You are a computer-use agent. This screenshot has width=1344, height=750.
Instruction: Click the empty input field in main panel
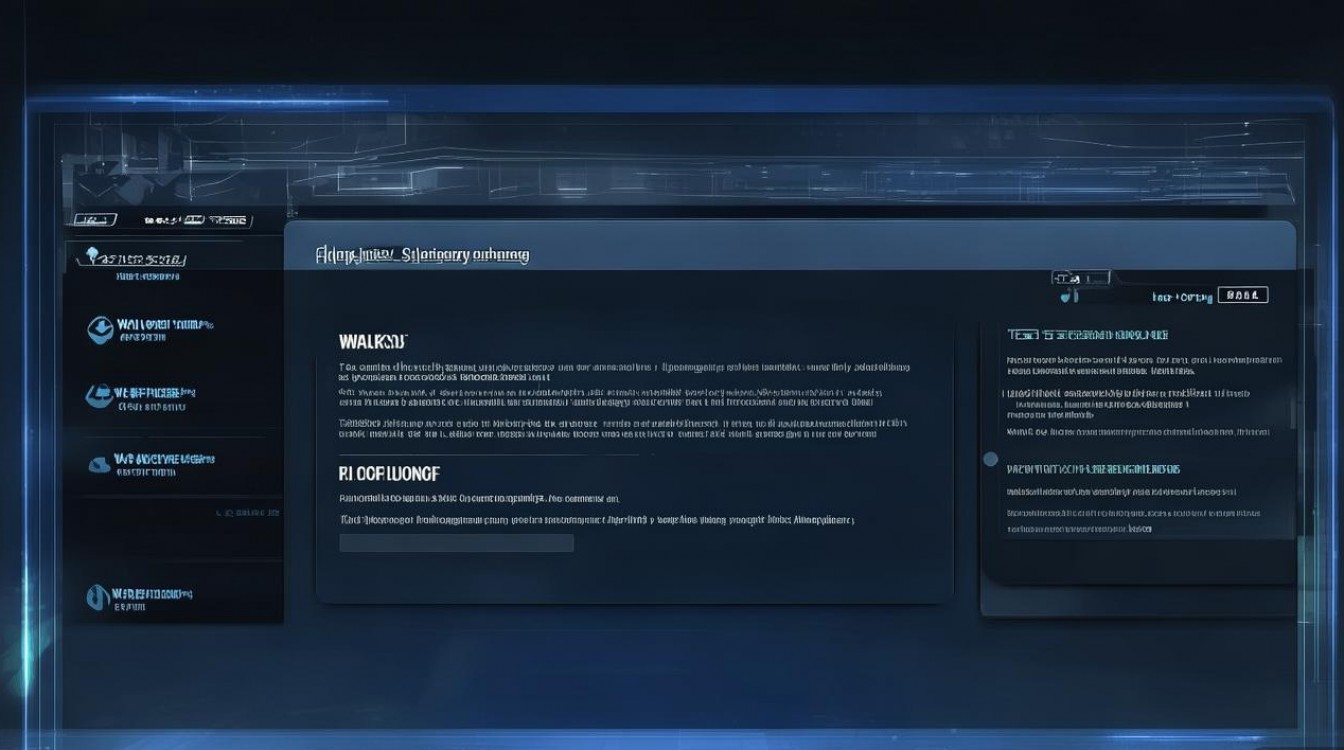click(456, 543)
